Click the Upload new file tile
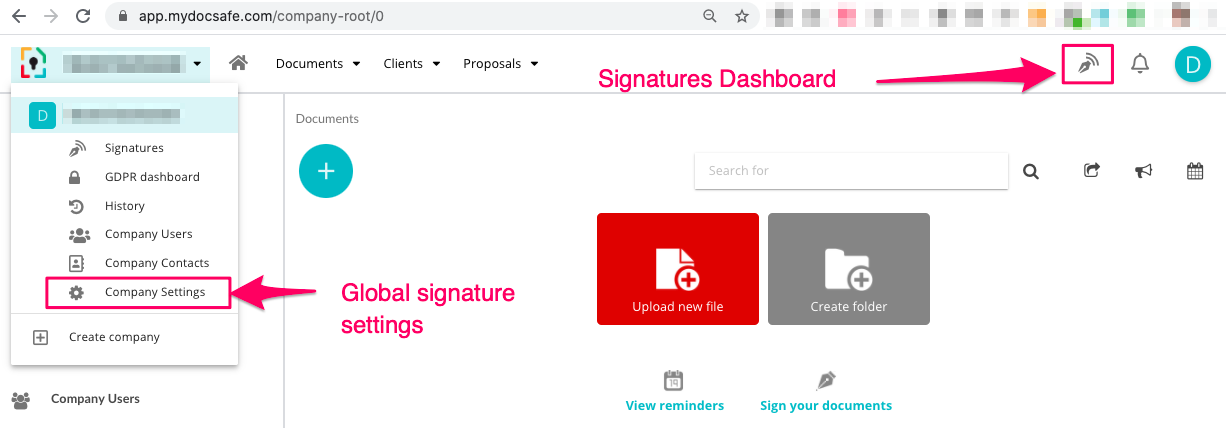 (x=677, y=269)
